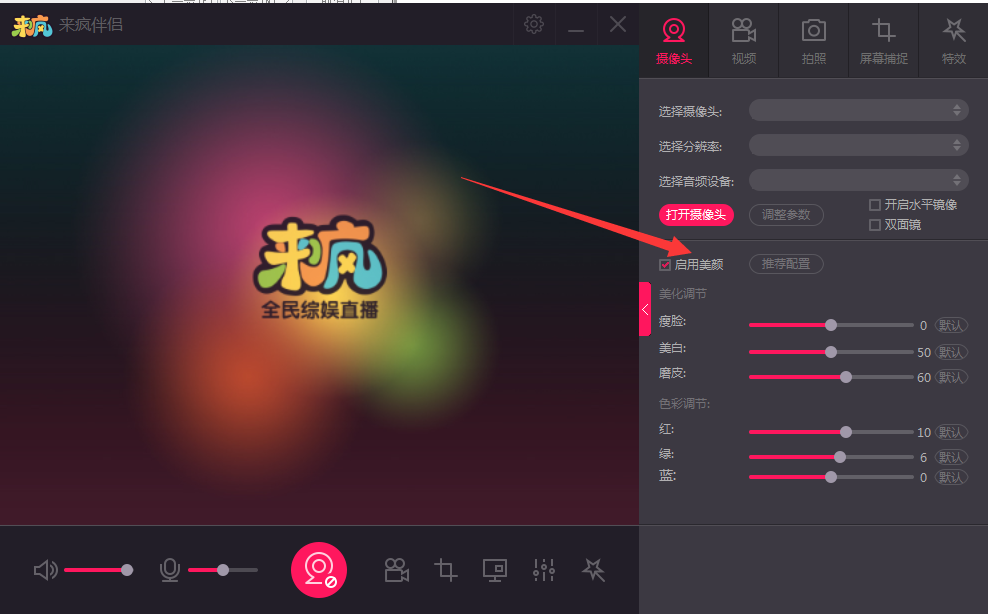
Task: Reset 蓝 with its 默认 button
Action: (x=951, y=477)
